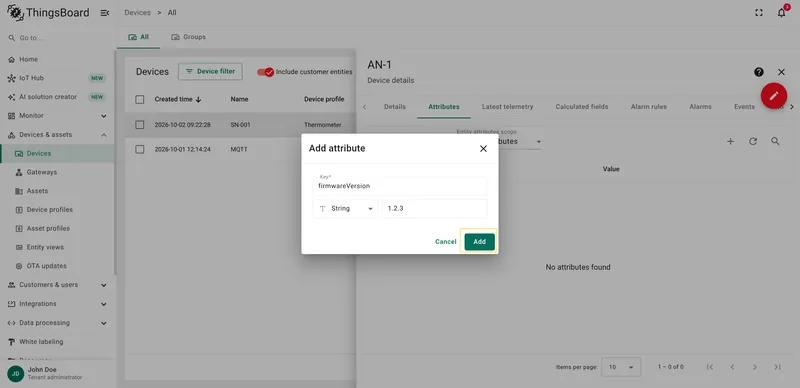
Task: Open Assets in the sidebar
Action: pos(37,191)
